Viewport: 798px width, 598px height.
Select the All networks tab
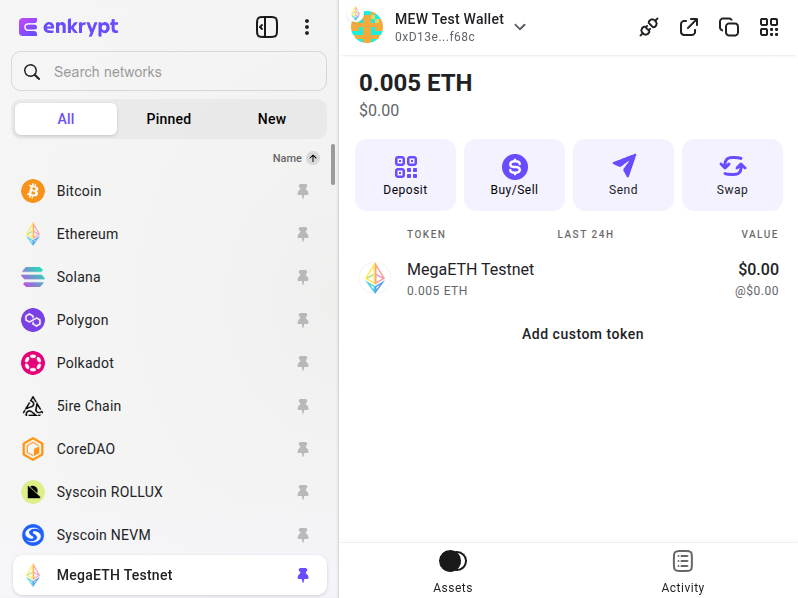pos(66,119)
